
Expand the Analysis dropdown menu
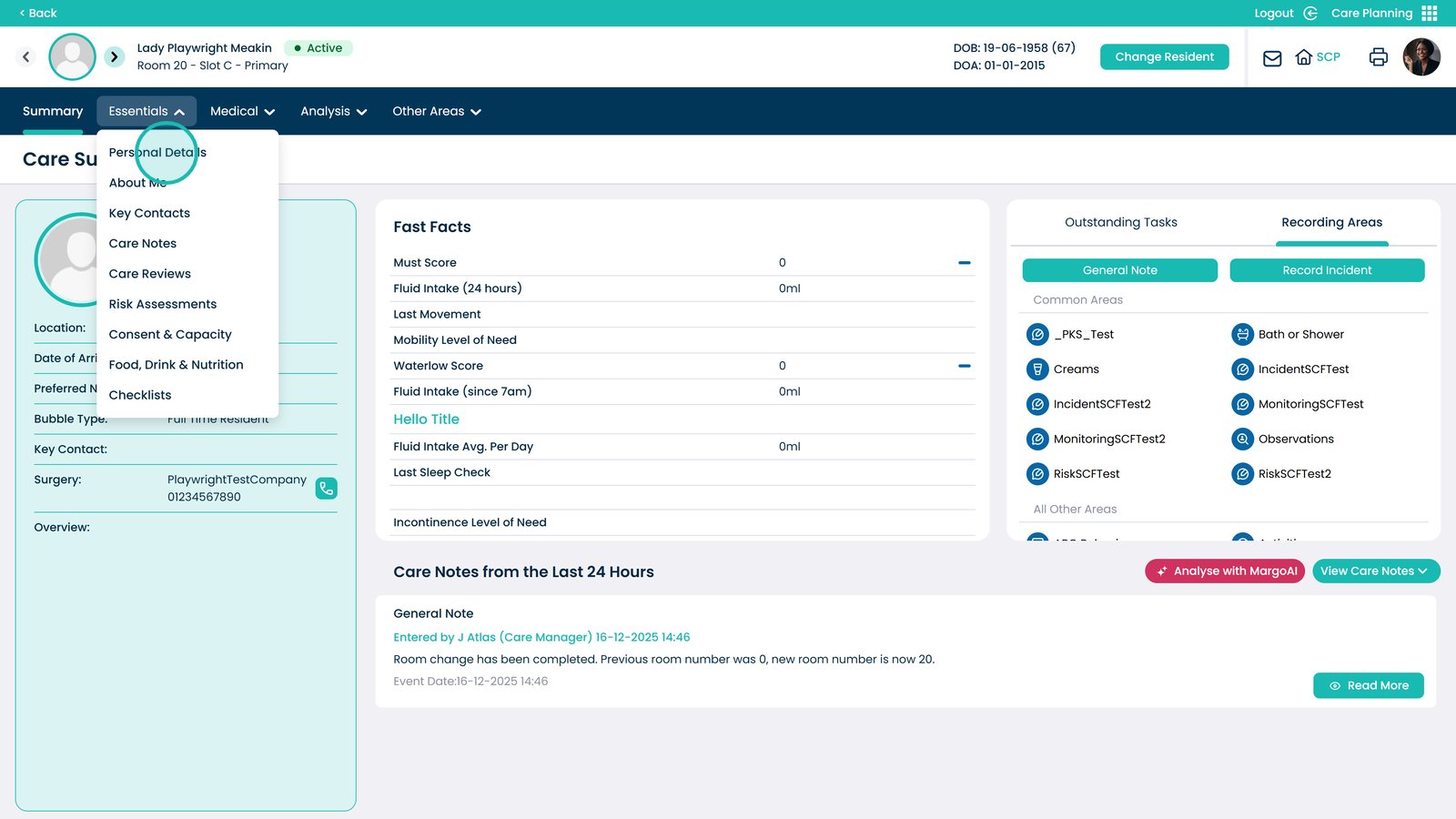[x=333, y=112]
